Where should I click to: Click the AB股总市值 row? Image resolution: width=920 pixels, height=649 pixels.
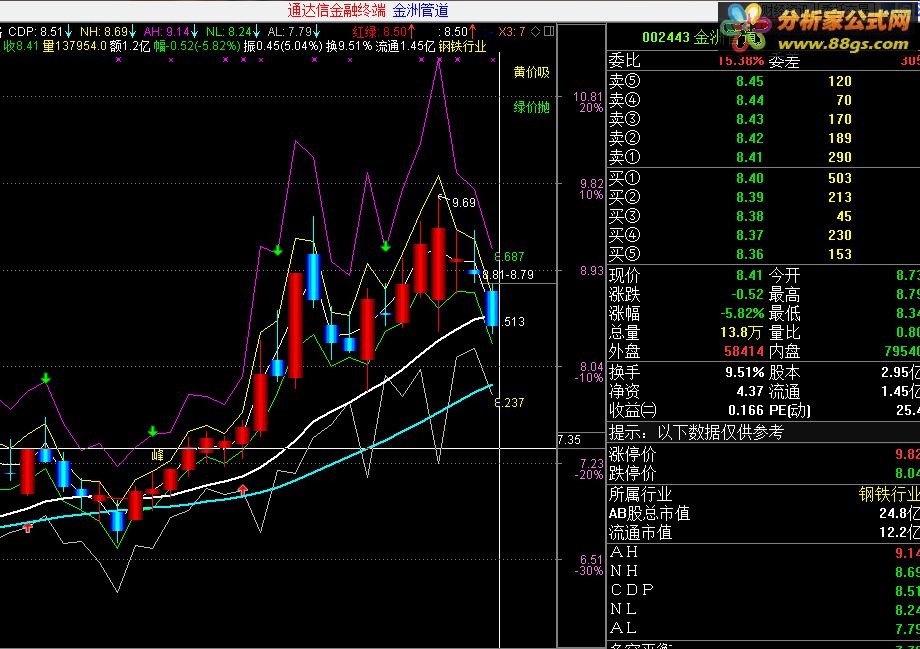763,513
